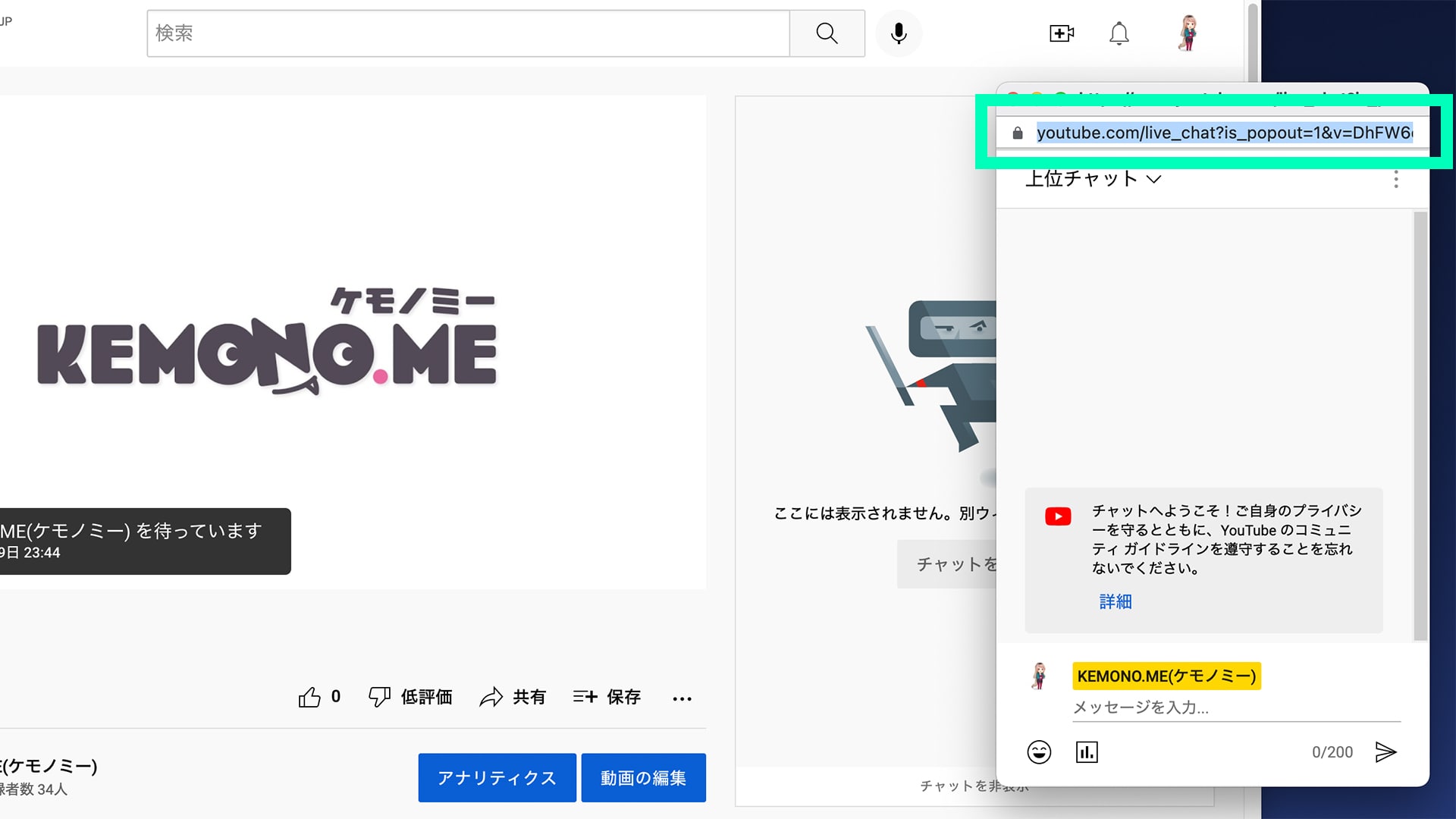
Task: Open the emoji picker in chat
Action: [x=1039, y=752]
